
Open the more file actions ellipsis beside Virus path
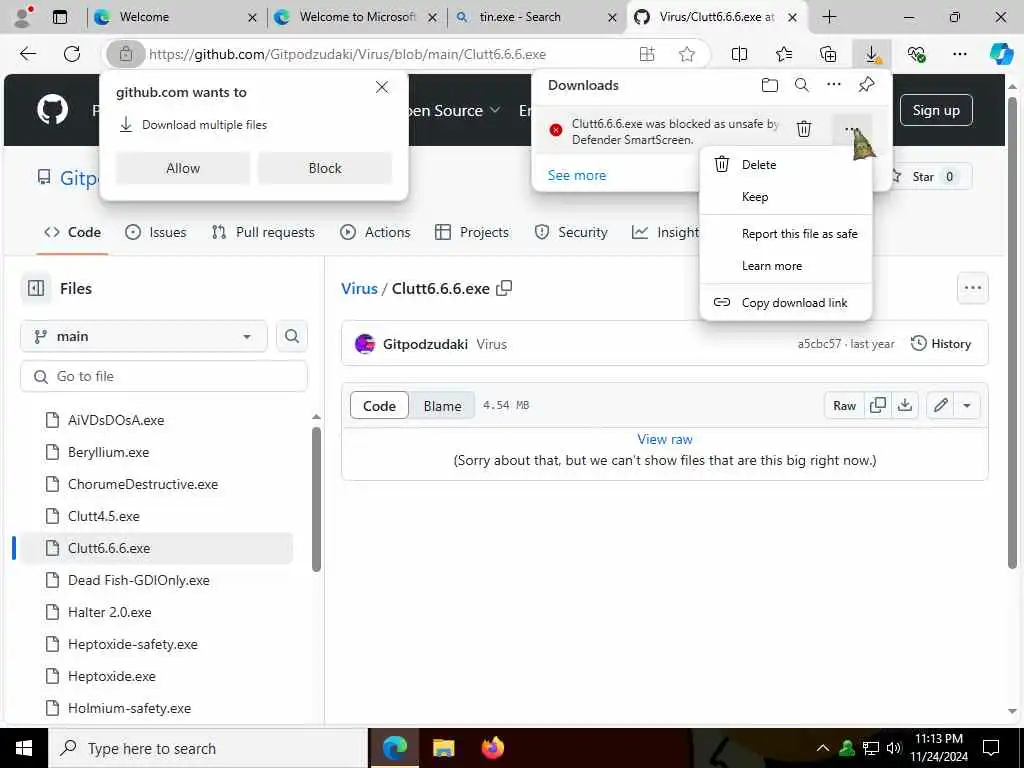tap(972, 288)
